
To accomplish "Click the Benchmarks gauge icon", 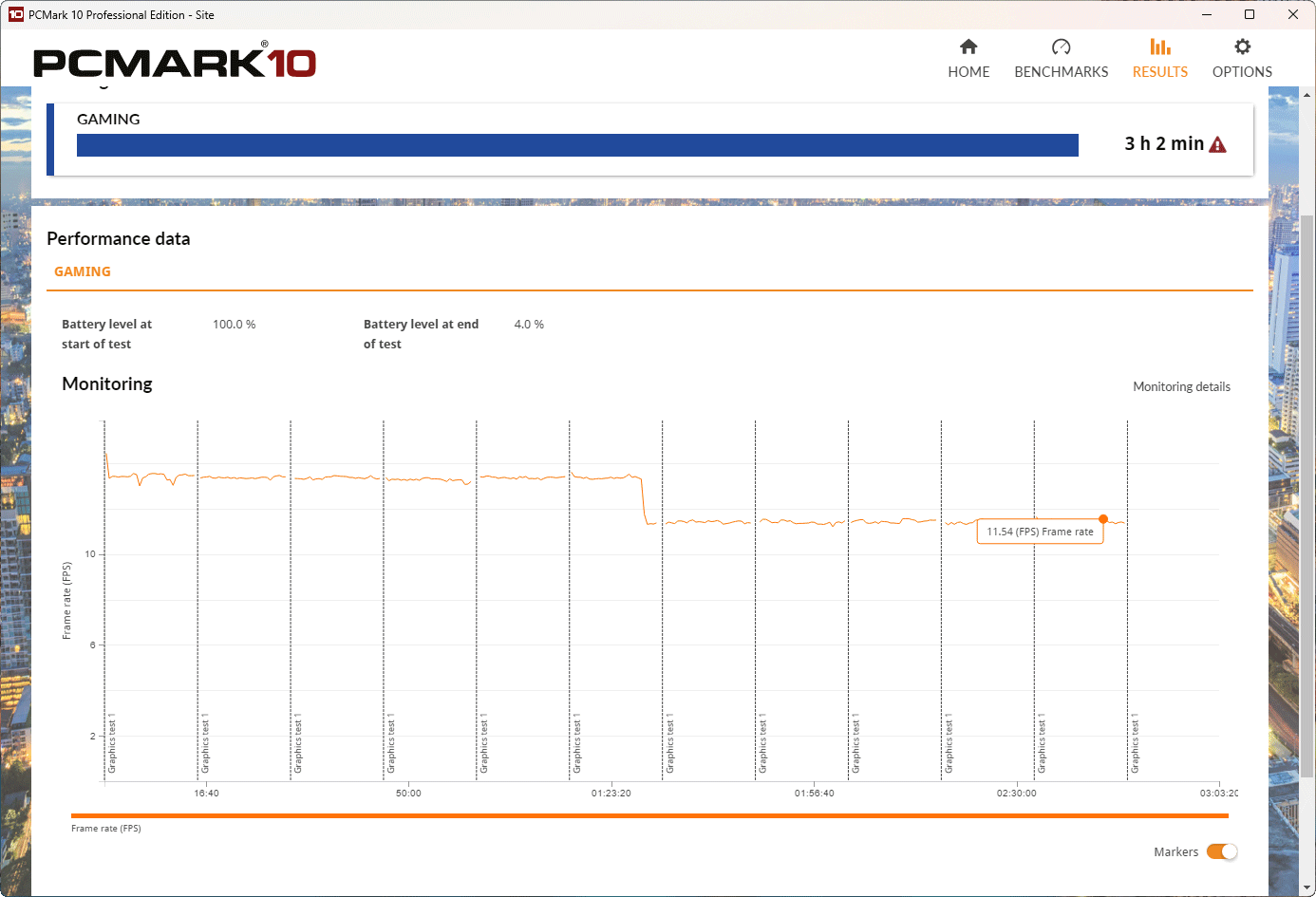I will pyautogui.click(x=1061, y=47).
